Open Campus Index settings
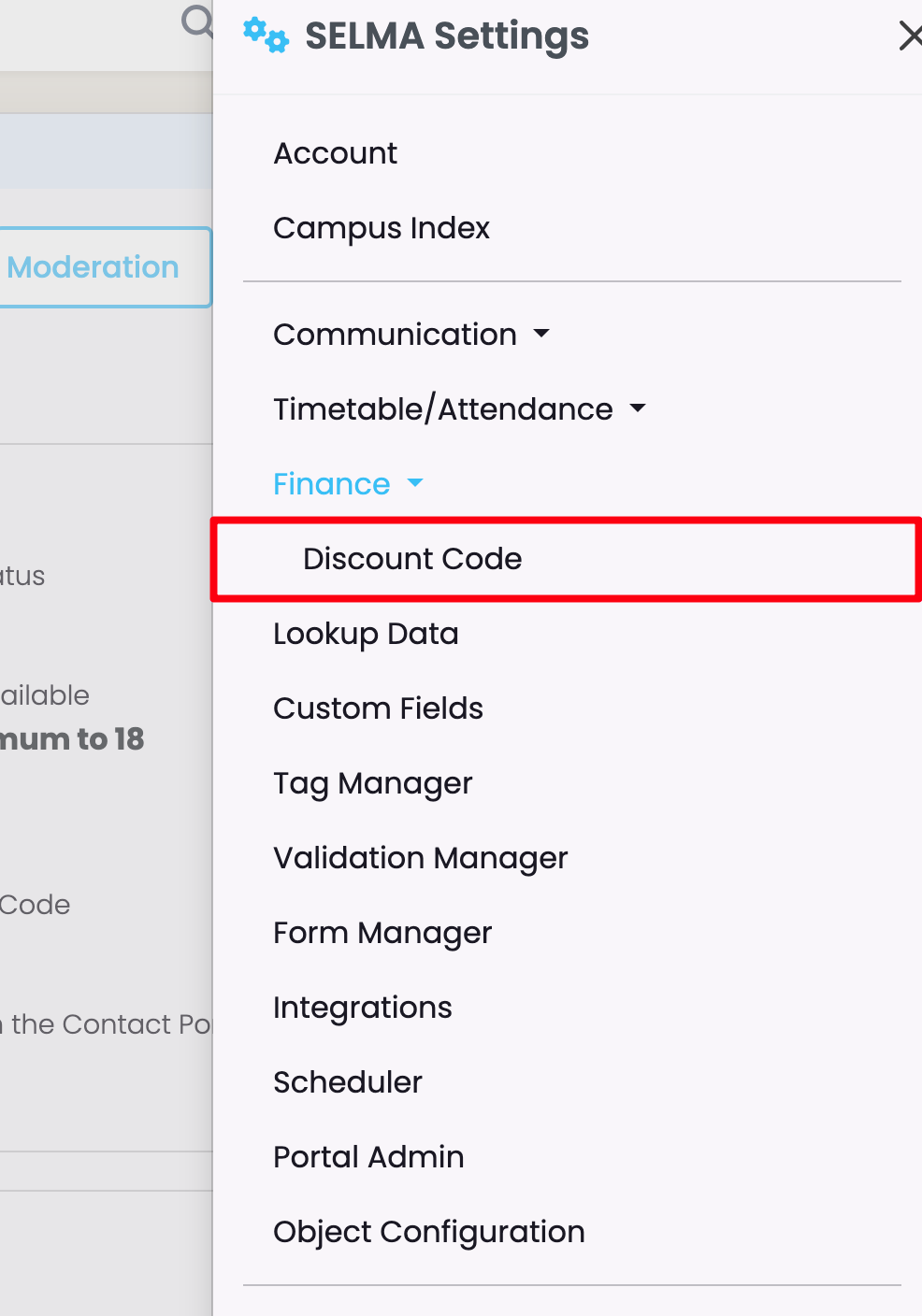Viewport: 922px width, 1316px height. [x=381, y=228]
